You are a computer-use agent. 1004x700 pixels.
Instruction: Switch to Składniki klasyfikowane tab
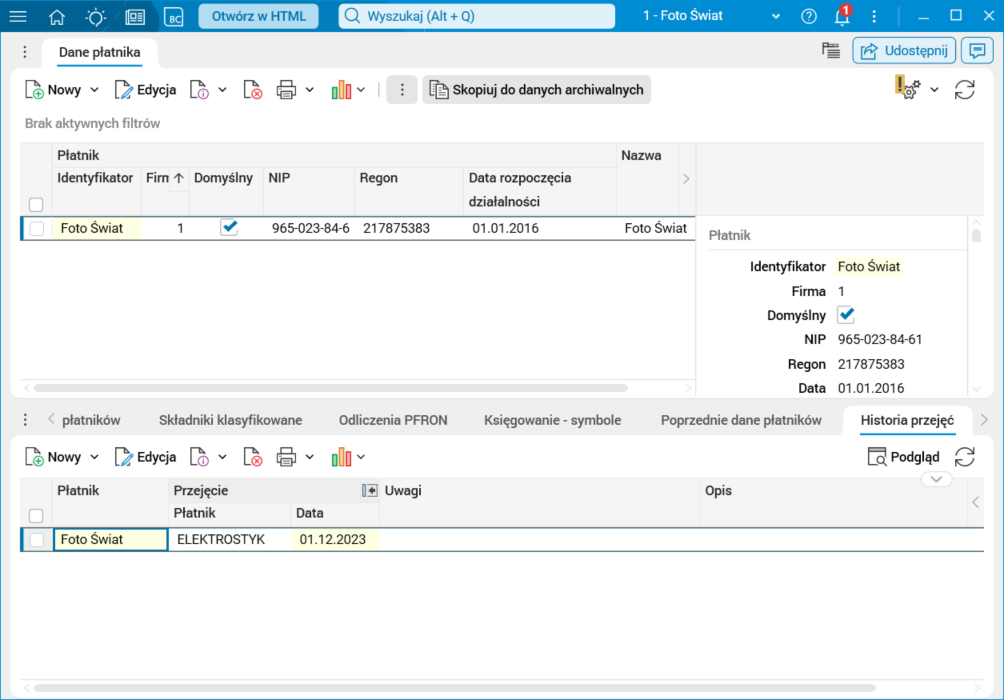231,421
